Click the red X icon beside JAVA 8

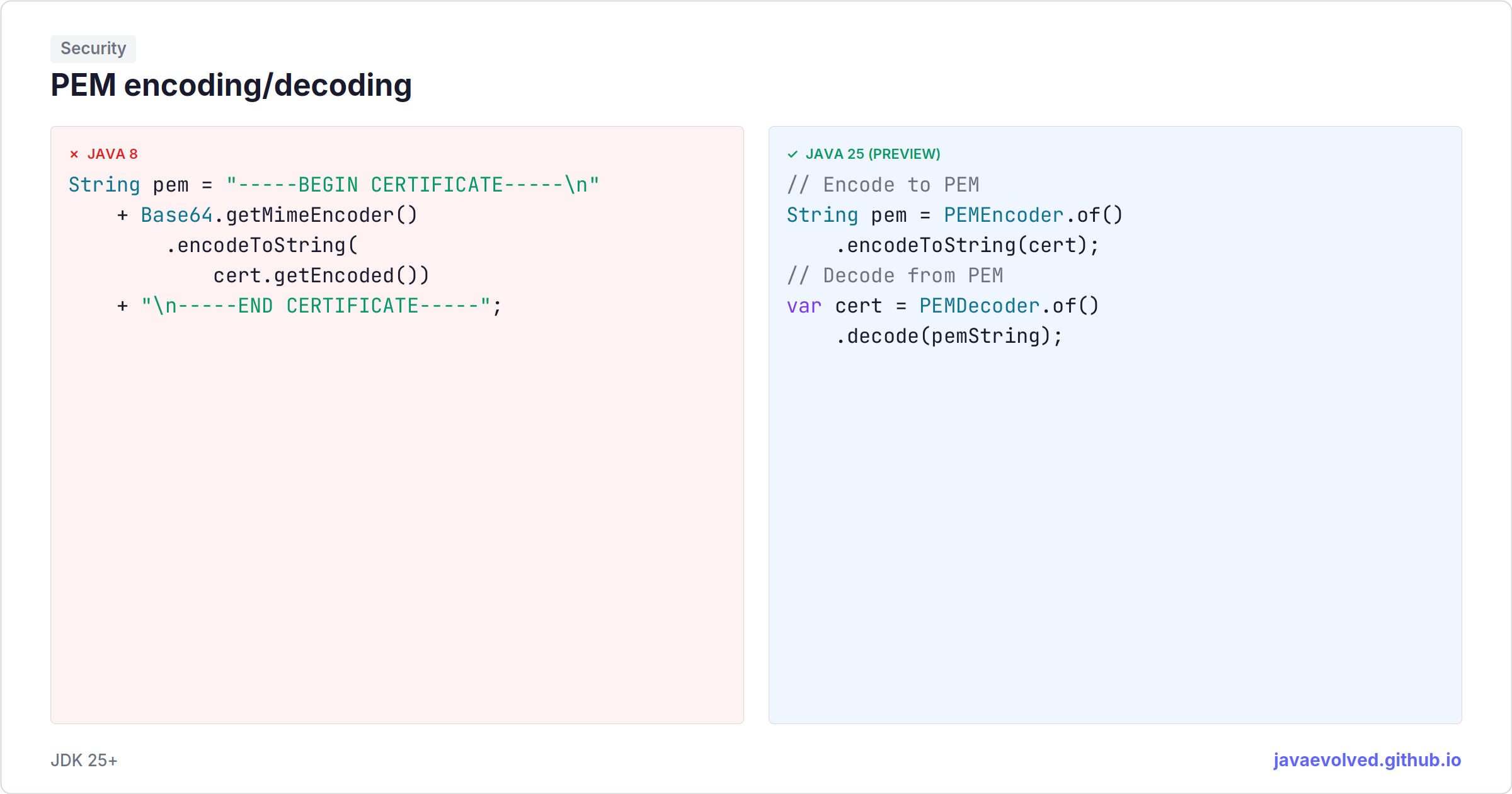pos(74,154)
